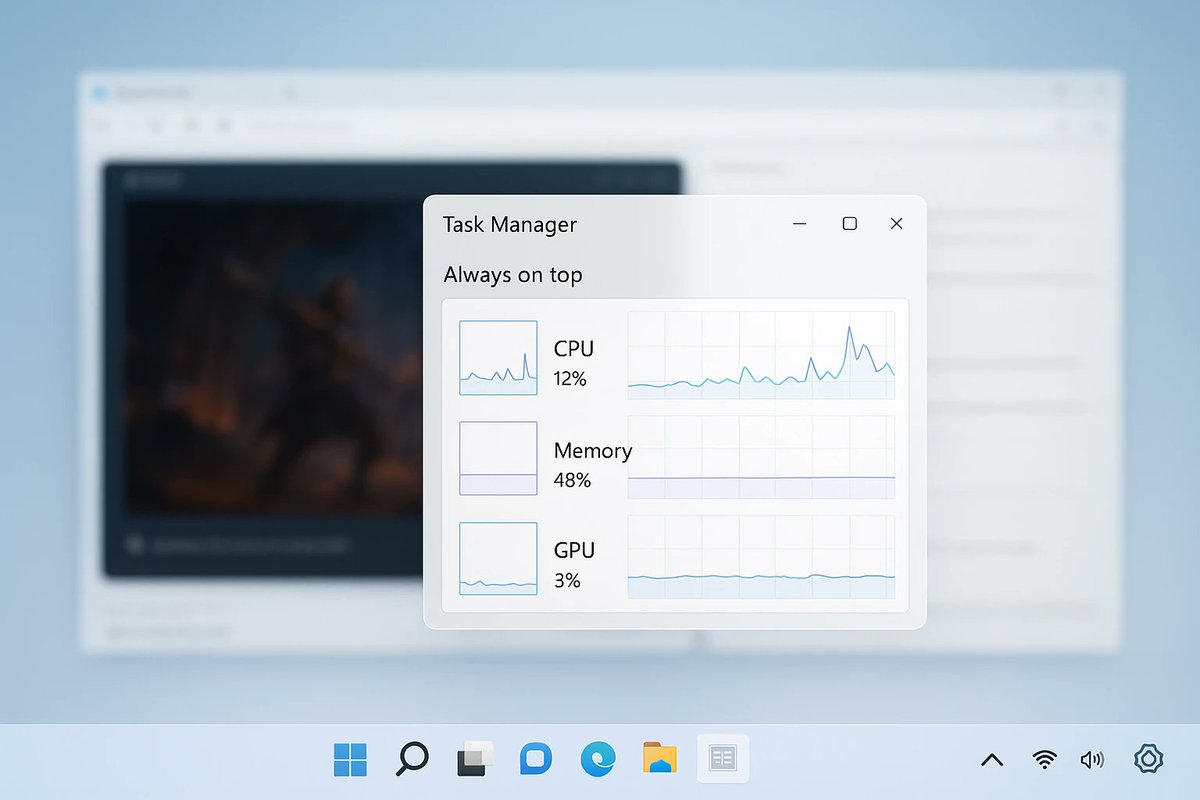The image size is (1200, 800).
Task: Open Teams Chat from the taskbar
Action: click(535, 757)
